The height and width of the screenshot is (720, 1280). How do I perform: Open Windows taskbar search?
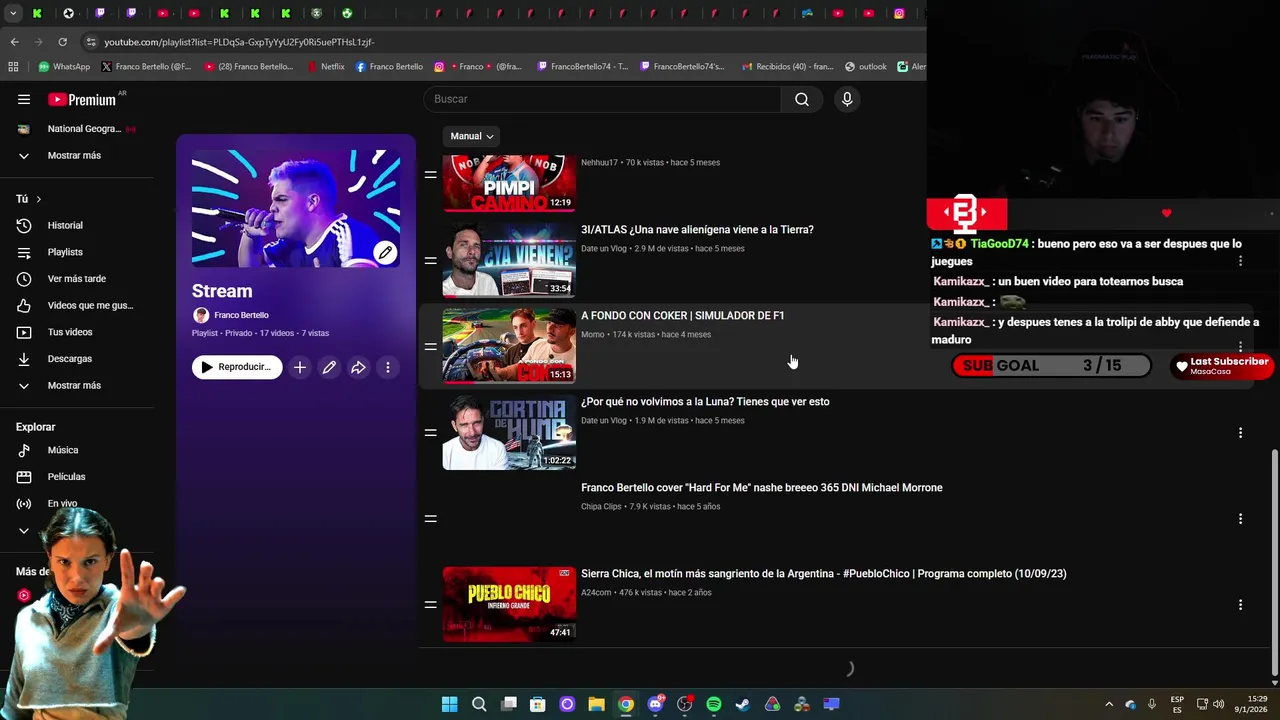point(479,704)
